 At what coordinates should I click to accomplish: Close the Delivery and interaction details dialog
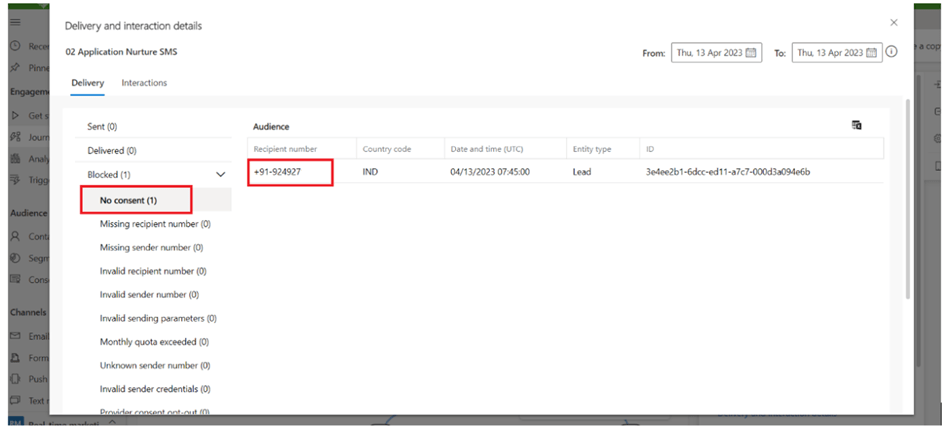[x=893, y=22]
